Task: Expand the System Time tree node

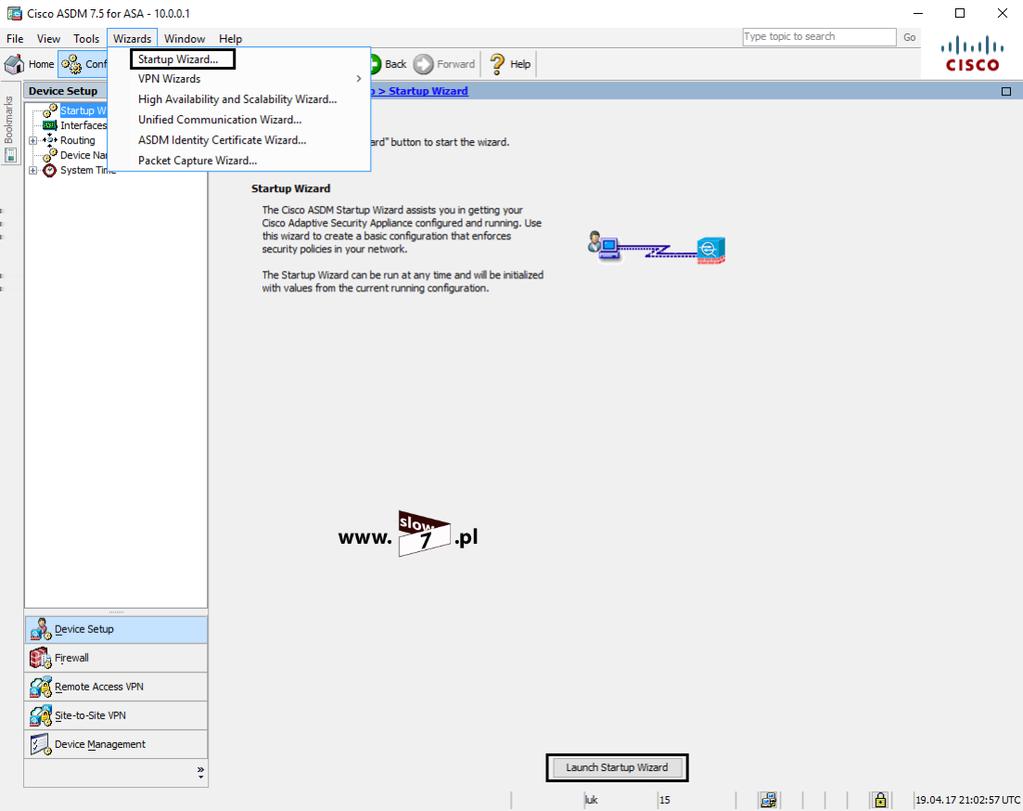Action: coord(33,170)
